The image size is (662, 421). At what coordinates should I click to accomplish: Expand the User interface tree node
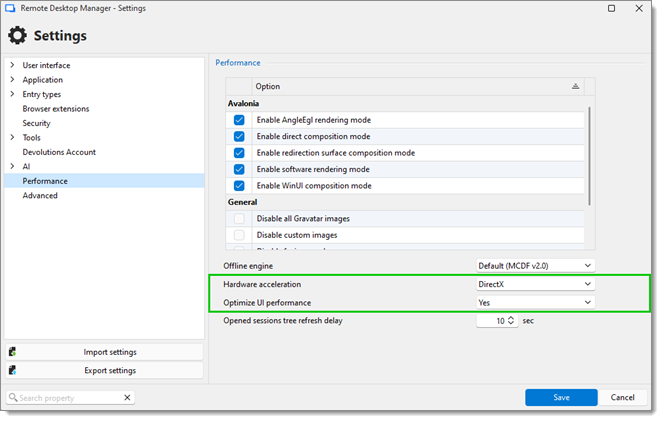point(12,65)
